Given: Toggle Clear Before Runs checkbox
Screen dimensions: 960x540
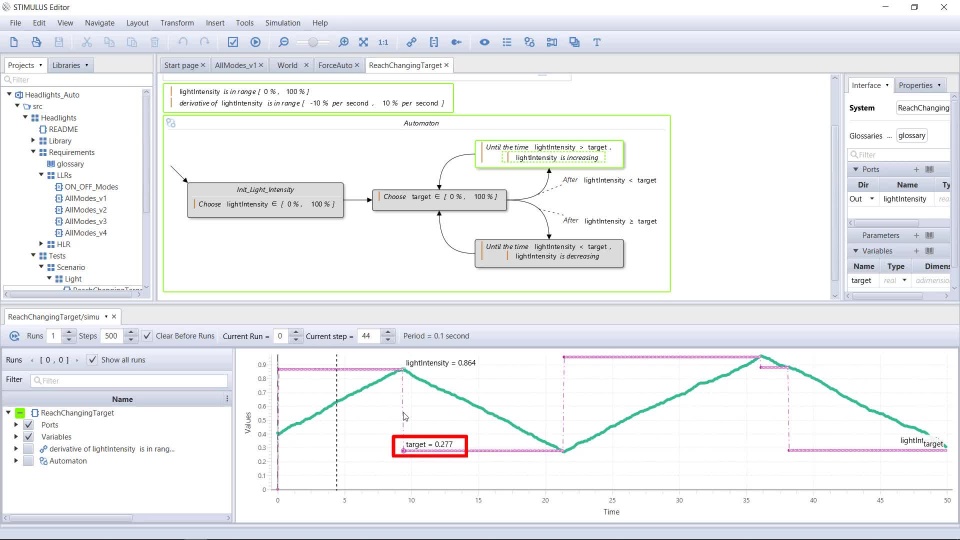Looking at the screenshot, I should tap(147, 336).
